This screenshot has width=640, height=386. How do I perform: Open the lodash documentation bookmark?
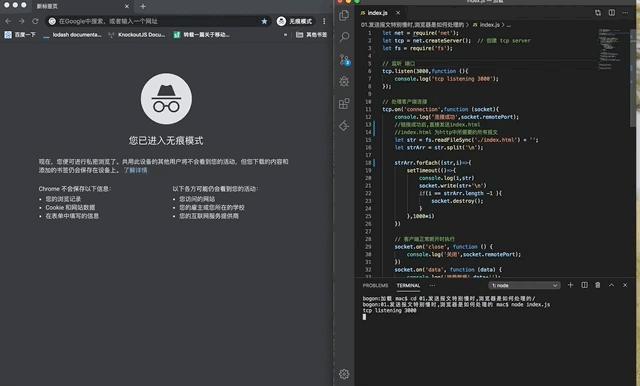(72, 35)
